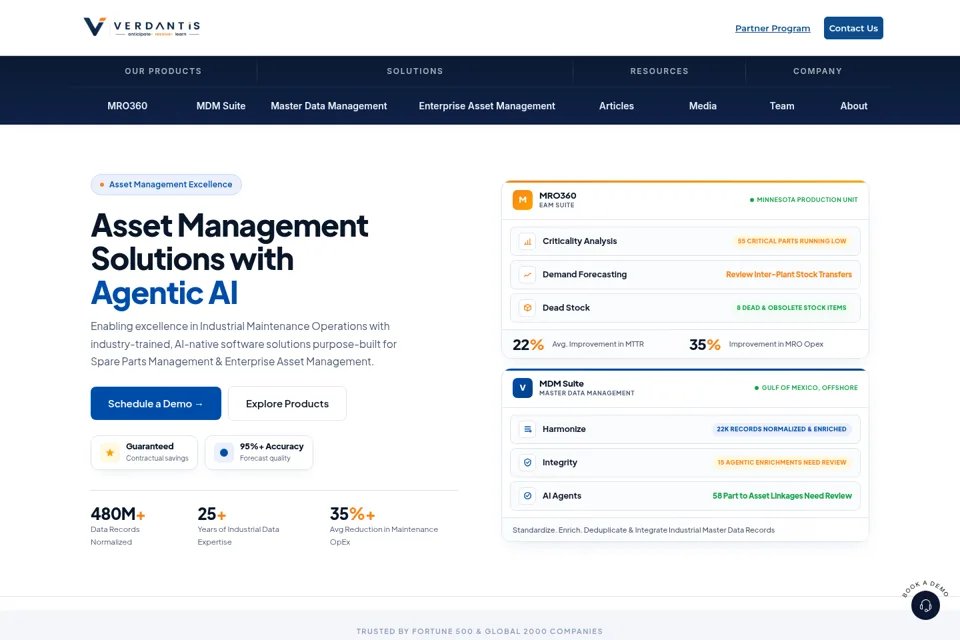Click the 35% Improvement in MRO Opex stat
Viewport: 960px width, 640px height.
tap(756, 344)
